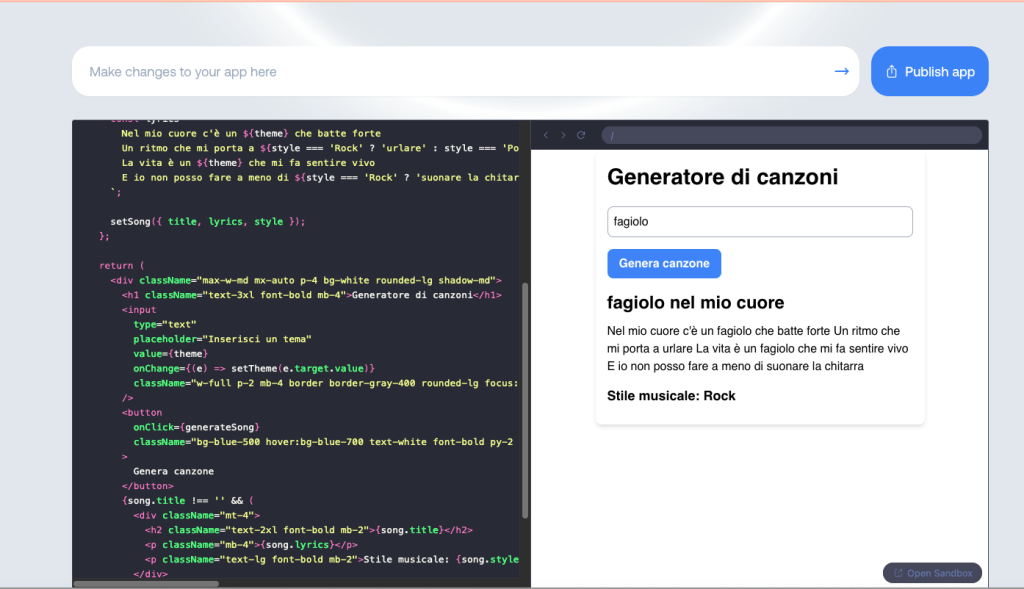Click the Genera canzone button

point(664,263)
